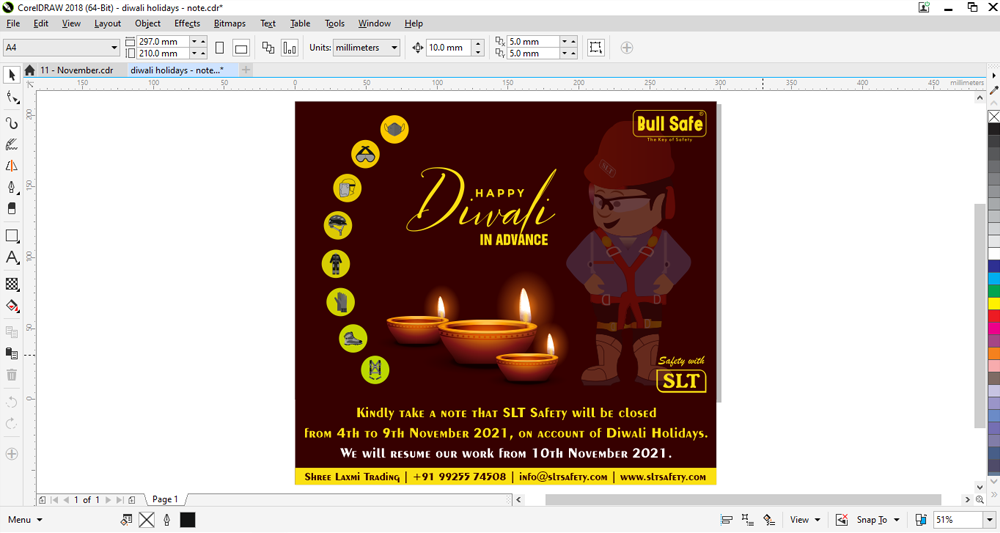Viewport: 1000px width, 533px height.
Task: Click the sign-in account icon in title bar
Action: click(923, 7)
